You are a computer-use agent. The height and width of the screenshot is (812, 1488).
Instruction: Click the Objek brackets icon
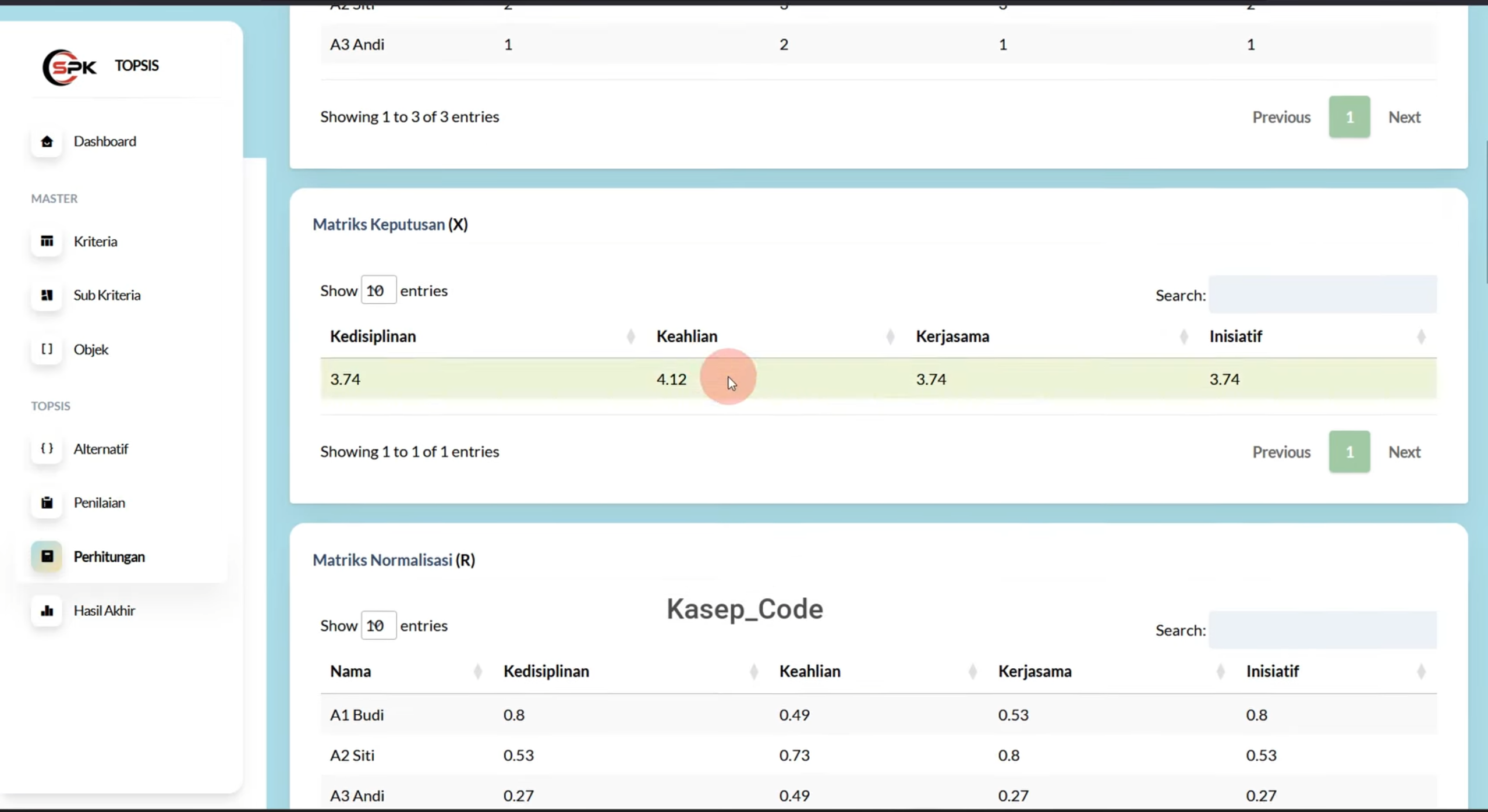click(x=47, y=349)
